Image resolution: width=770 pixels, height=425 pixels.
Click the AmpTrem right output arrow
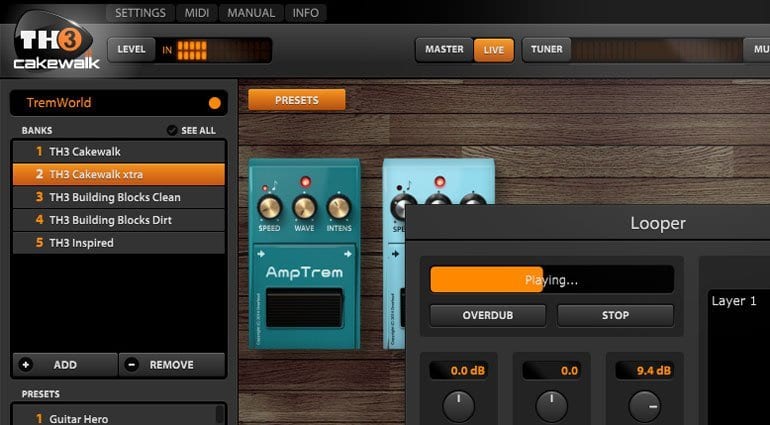pyautogui.click(x=348, y=254)
